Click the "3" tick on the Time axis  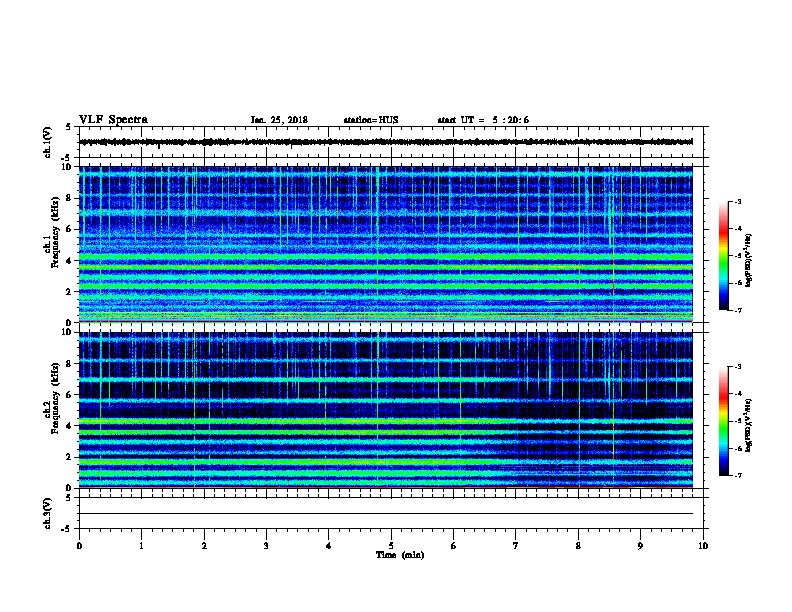click(x=266, y=546)
